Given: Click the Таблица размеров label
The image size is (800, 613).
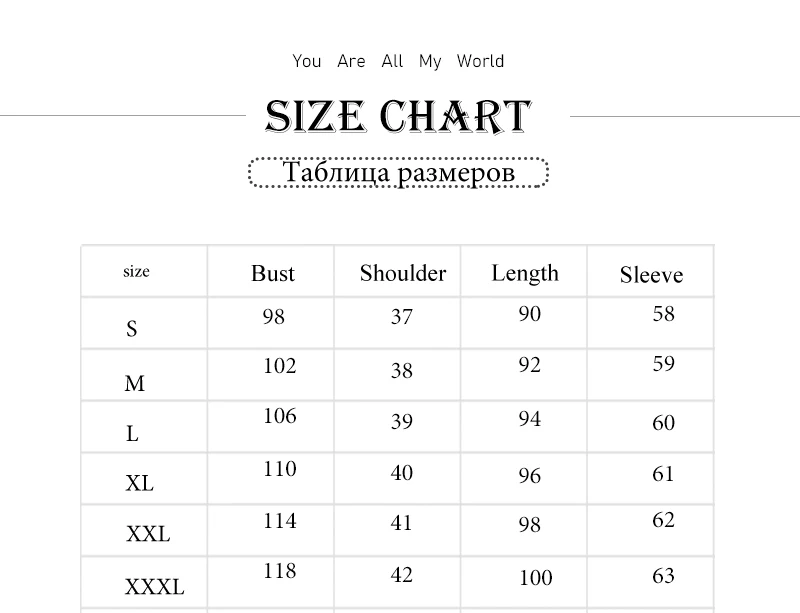Looking at the screenshot, I should pyautogui.click(x=398, y=173).
